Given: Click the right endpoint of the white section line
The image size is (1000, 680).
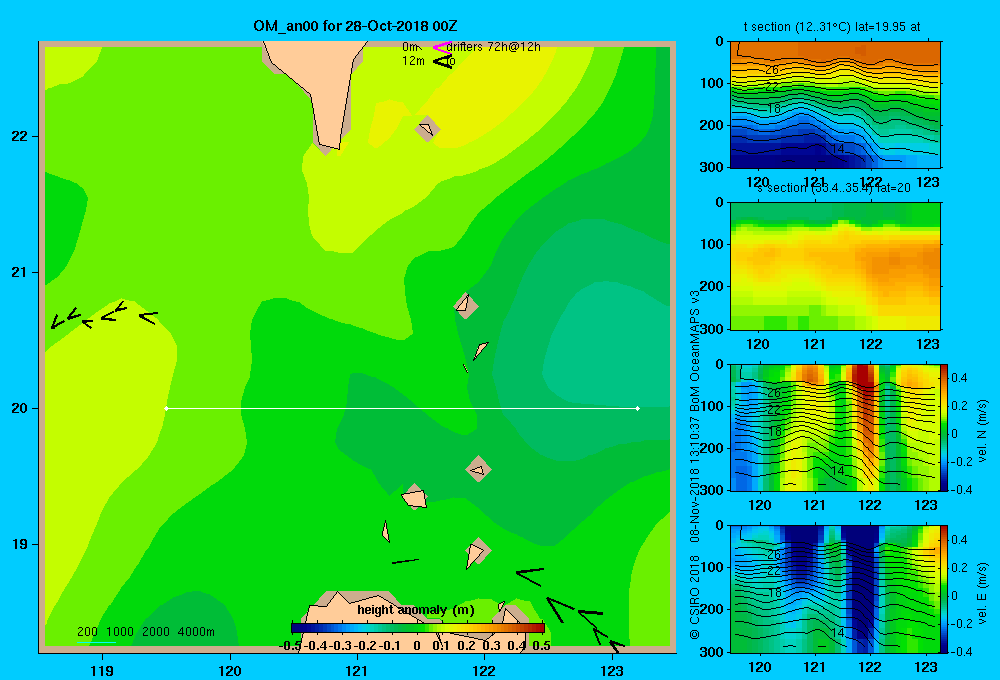Looking at the screenshot, I should click(638, 408).
